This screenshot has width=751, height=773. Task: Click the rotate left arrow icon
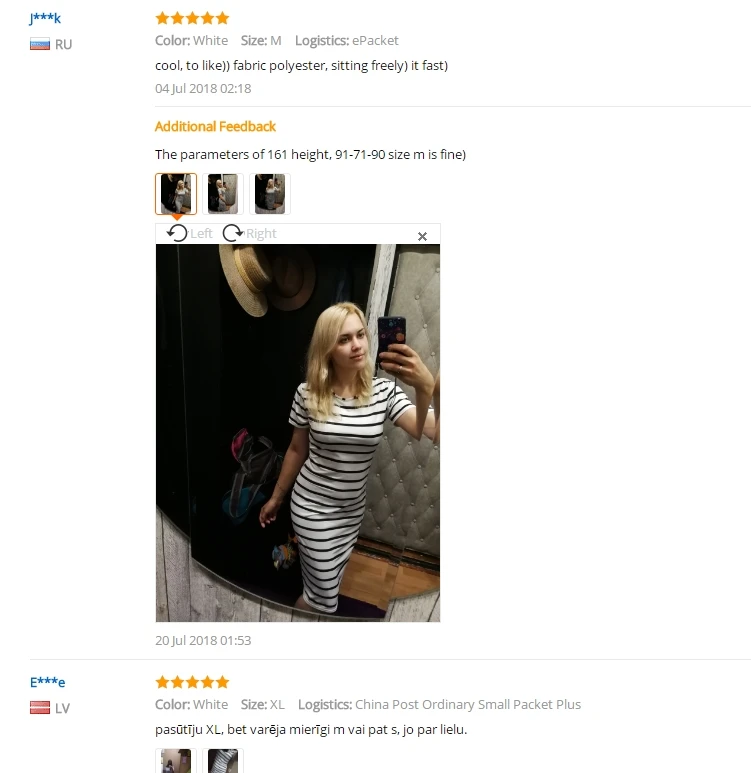pos(177,233)
